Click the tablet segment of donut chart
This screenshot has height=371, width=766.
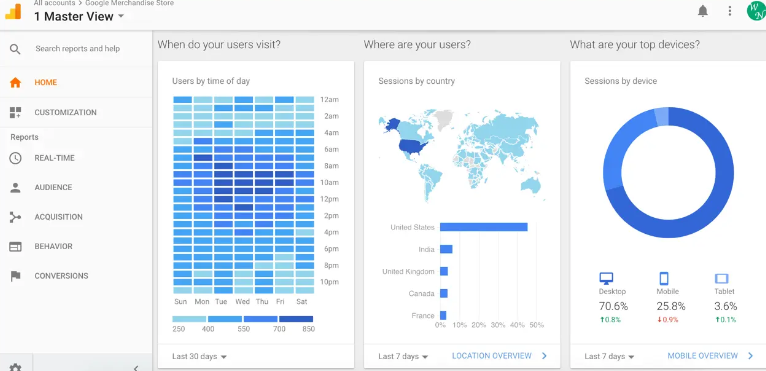pyautogui.click(x=661, y=117)
